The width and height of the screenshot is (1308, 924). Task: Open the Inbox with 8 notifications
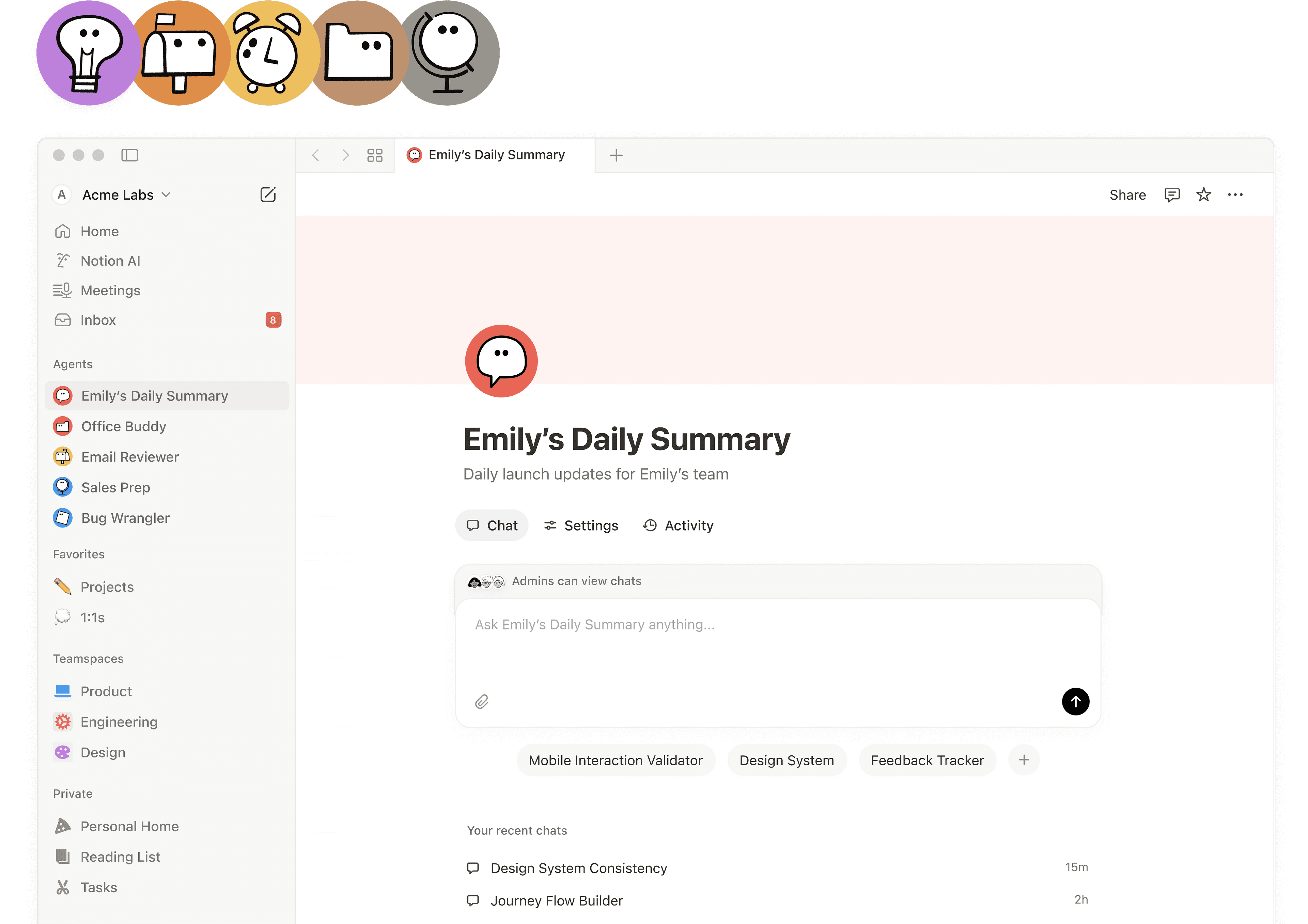click(x=98, y=319)
